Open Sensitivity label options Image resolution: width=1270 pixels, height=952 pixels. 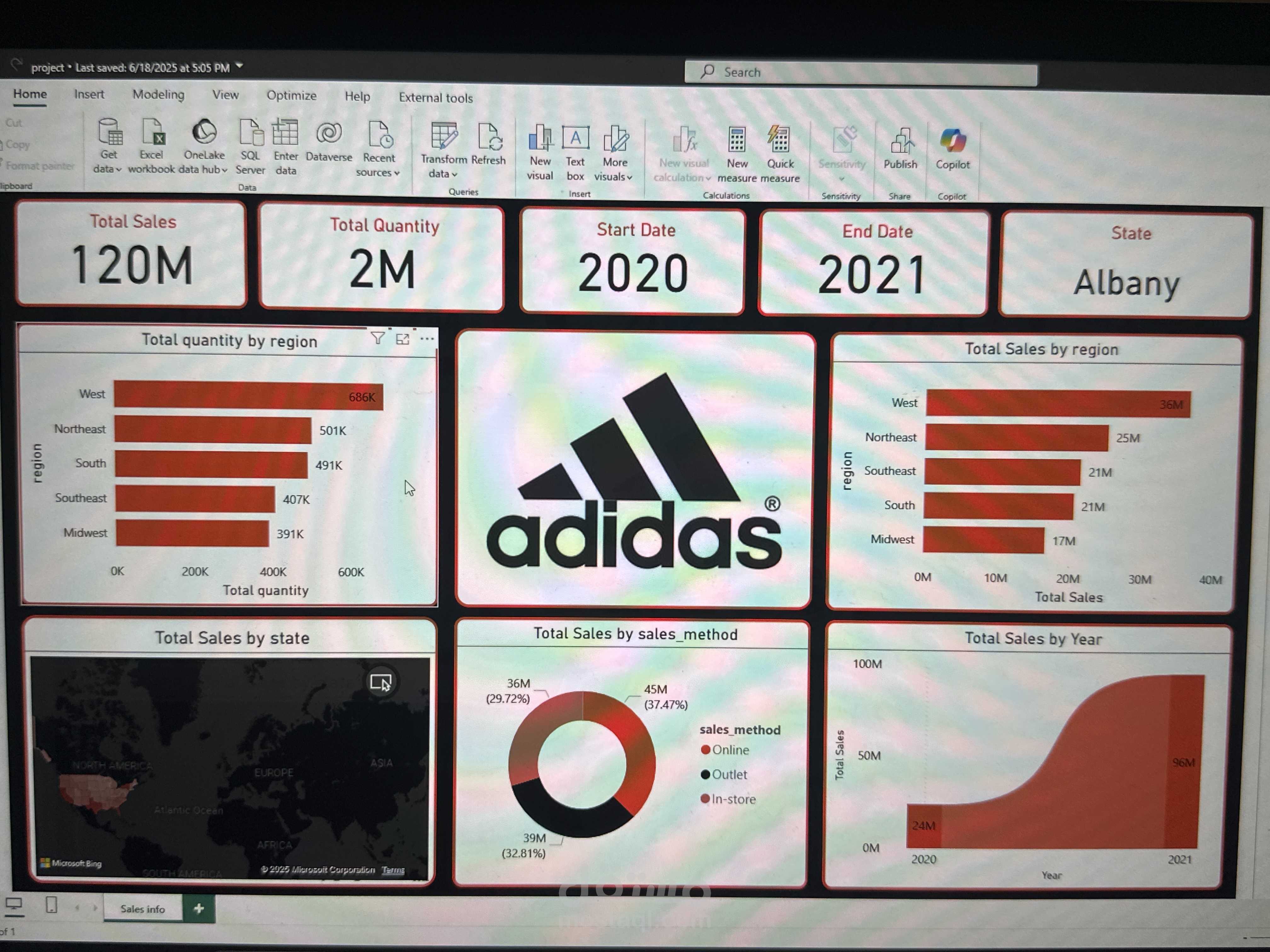842,154
